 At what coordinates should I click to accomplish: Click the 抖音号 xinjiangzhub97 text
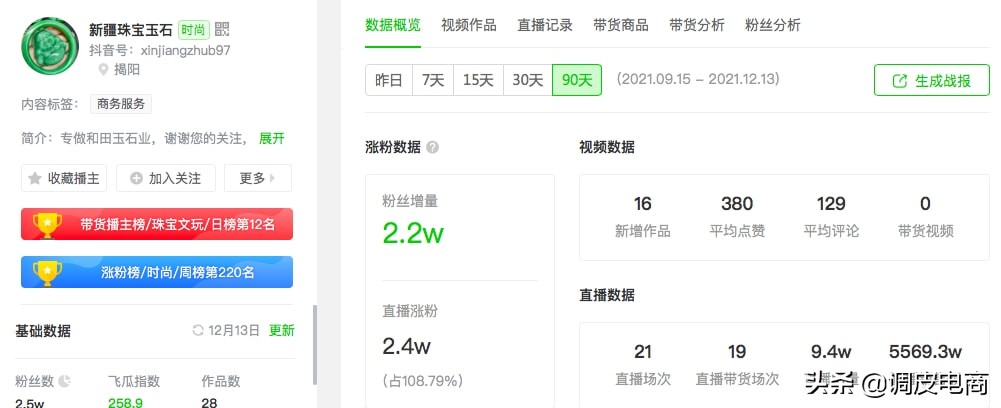click(160, 50)
